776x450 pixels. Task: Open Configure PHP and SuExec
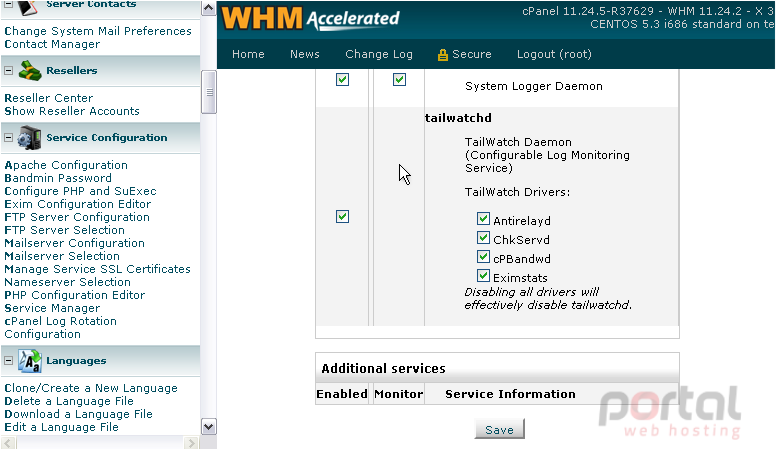(80, 191)
